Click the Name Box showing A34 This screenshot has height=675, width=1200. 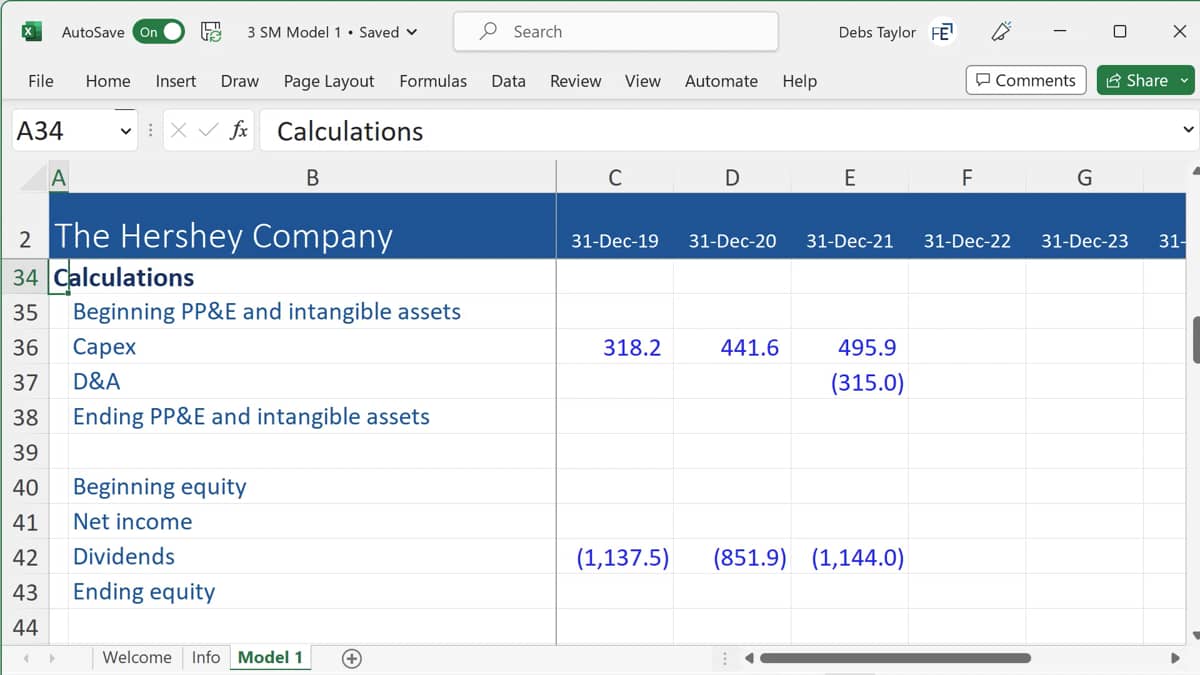click(64, 131)
